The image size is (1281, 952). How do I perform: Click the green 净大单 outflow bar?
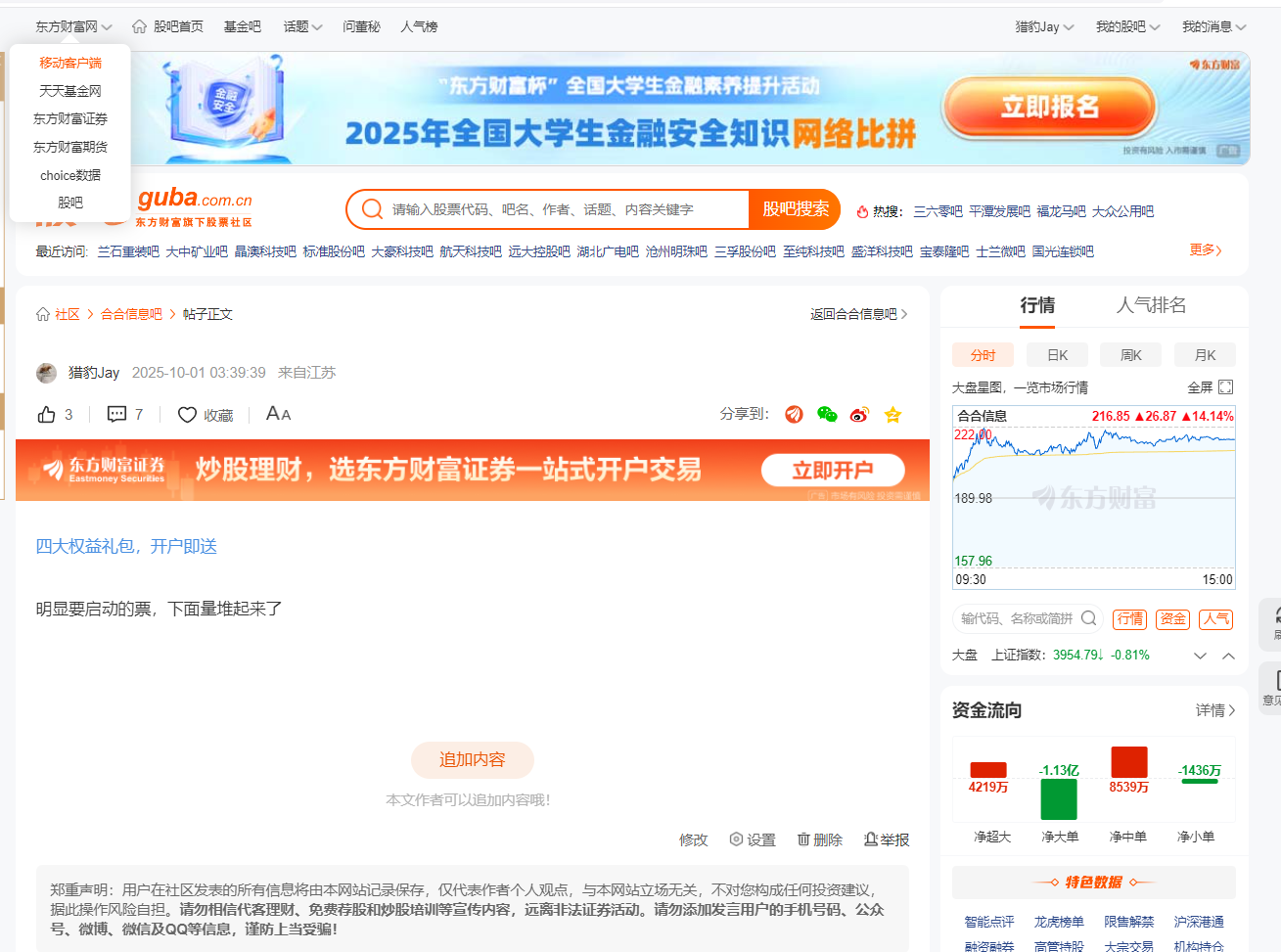pyautogui.click(x=1059, y=799)
